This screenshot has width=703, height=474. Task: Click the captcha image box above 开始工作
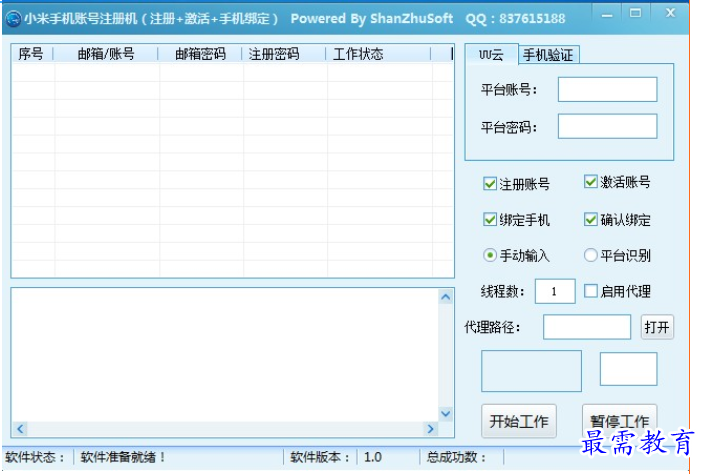pos(531,371)
